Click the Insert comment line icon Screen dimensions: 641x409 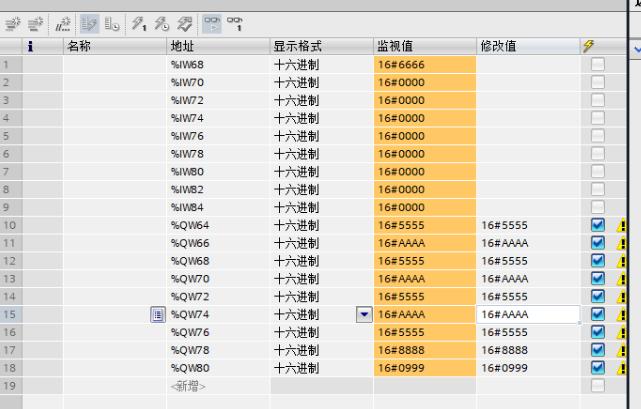click(63, 24)
